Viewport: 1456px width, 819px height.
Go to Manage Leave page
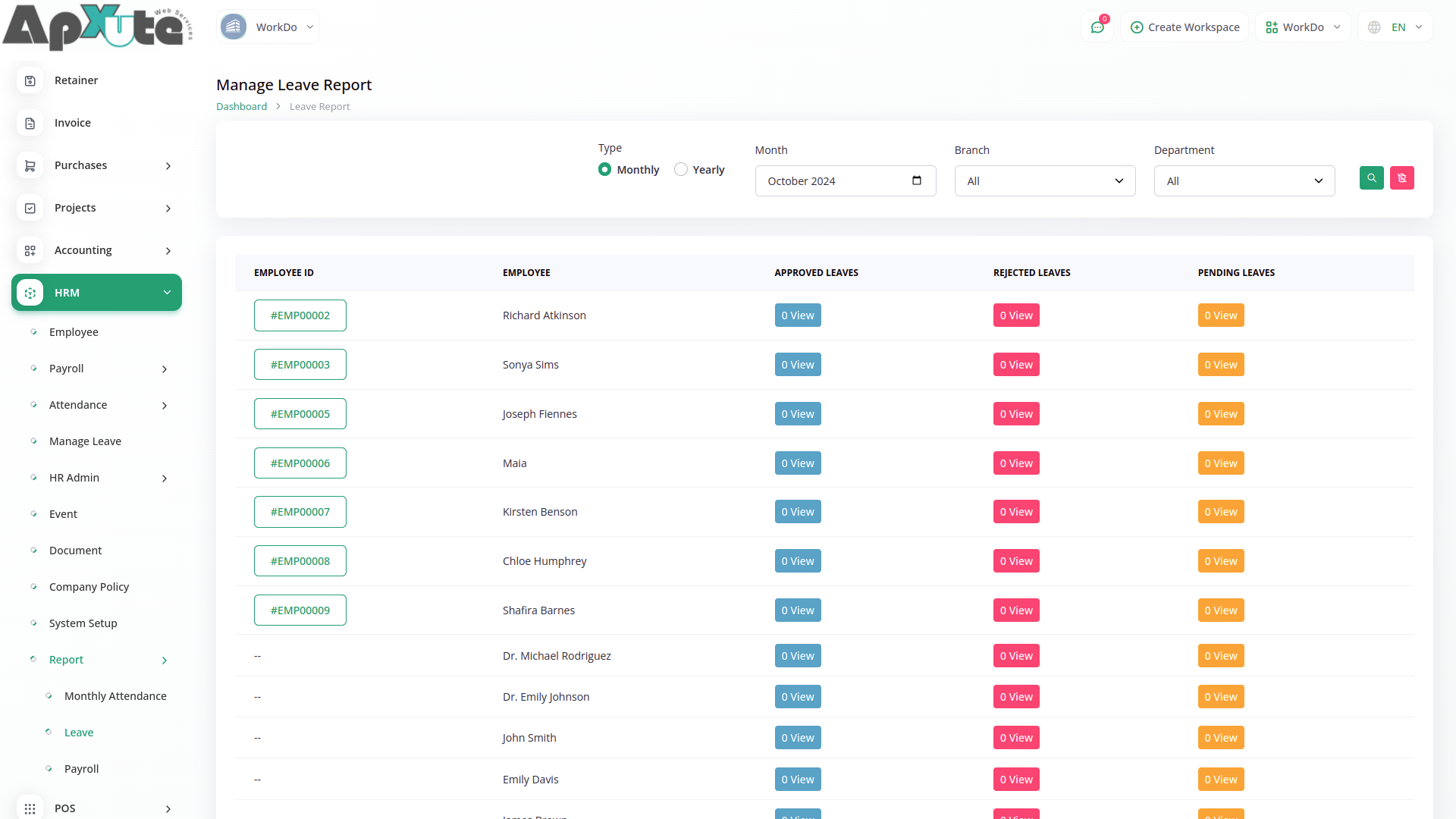point(85,441)
